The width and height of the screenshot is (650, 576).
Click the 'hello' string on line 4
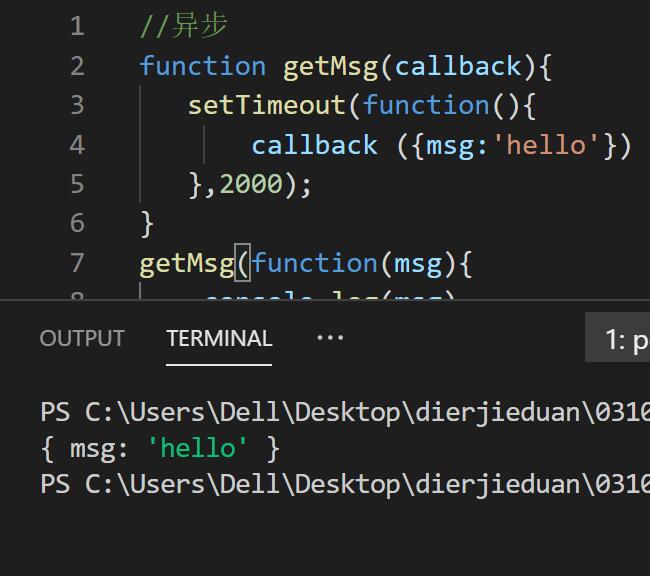point(546,145)
